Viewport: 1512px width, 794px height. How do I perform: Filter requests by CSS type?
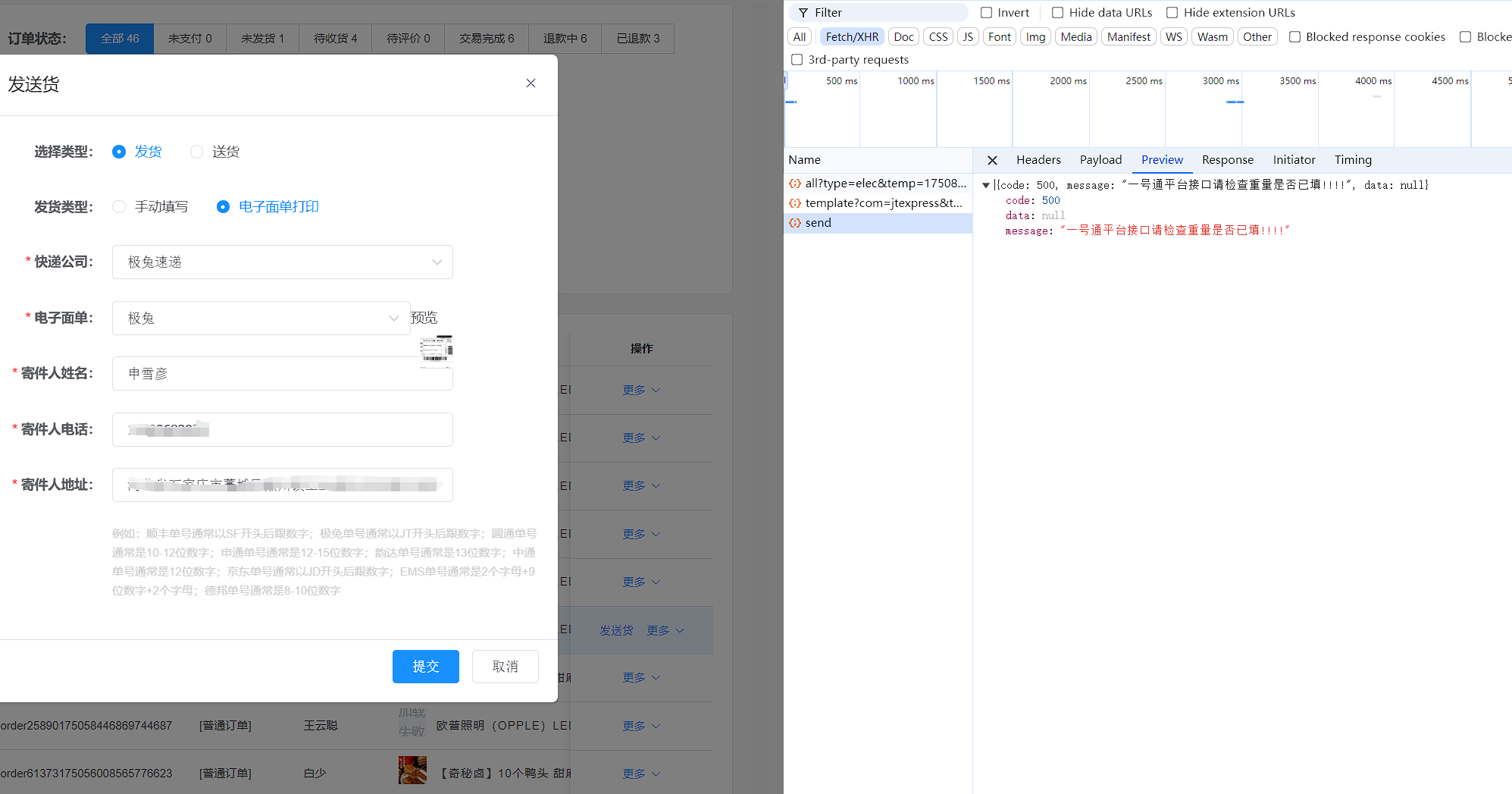click(938, 37)
